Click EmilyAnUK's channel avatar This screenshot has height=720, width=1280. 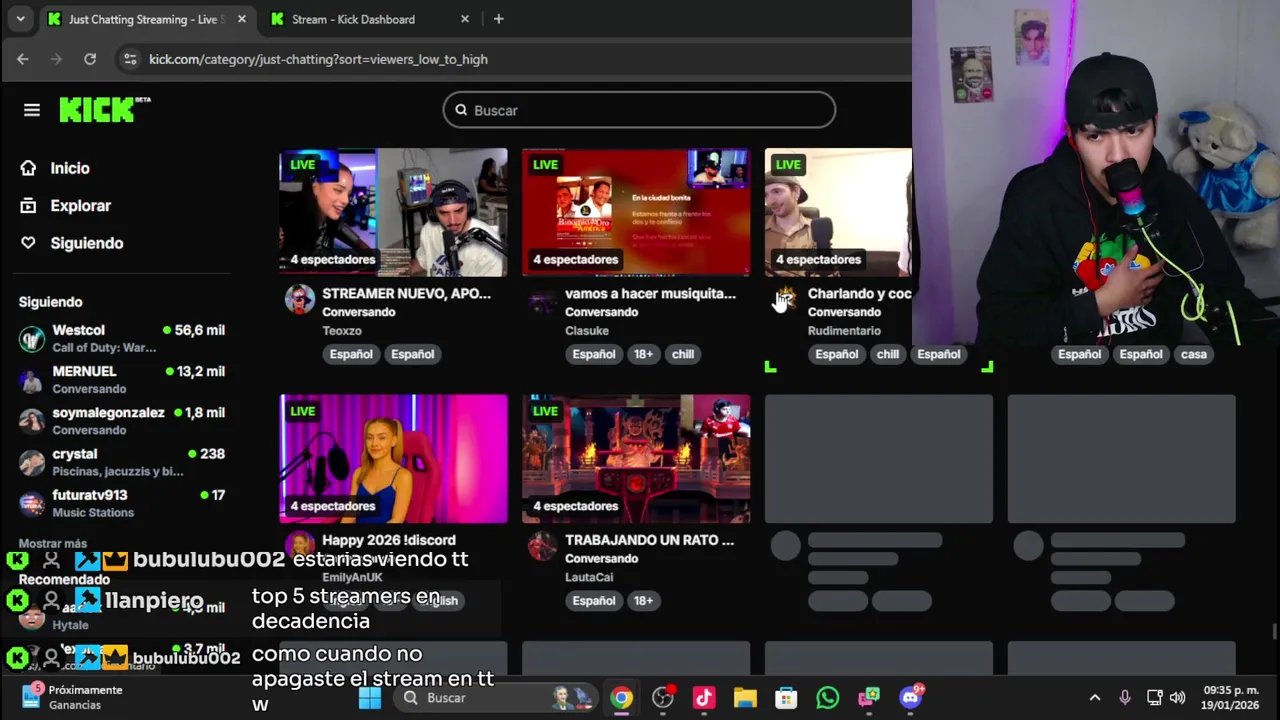click(300, 545)
